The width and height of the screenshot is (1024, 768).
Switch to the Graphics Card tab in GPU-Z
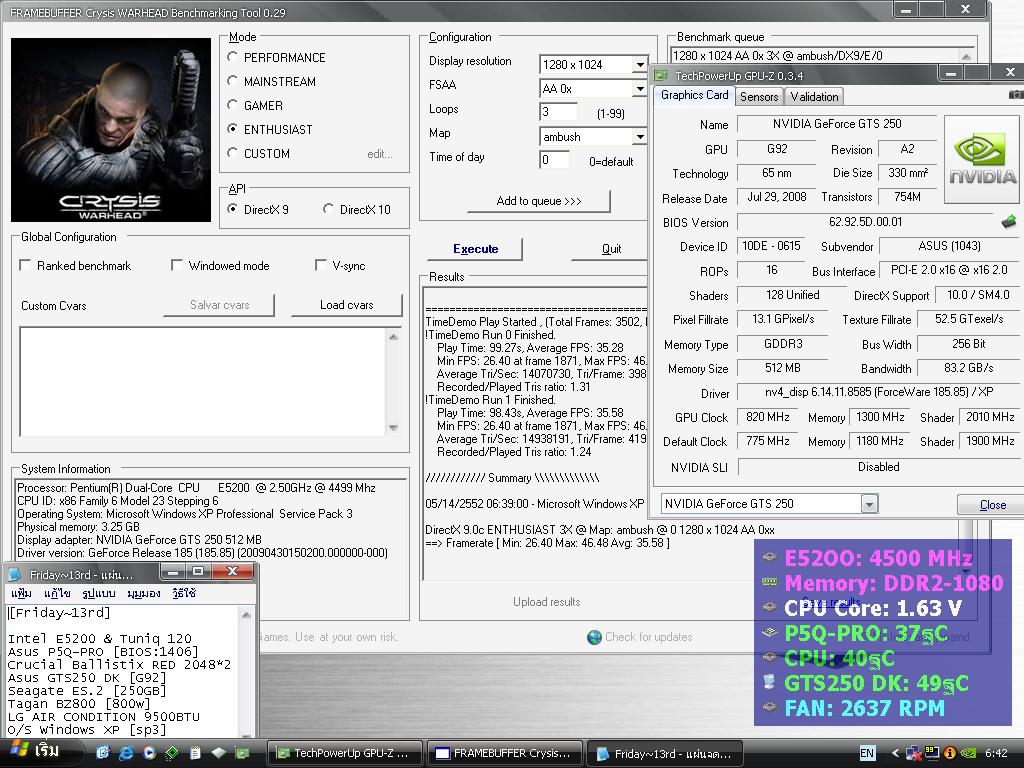pyautogui.click(x=694, y=95)
